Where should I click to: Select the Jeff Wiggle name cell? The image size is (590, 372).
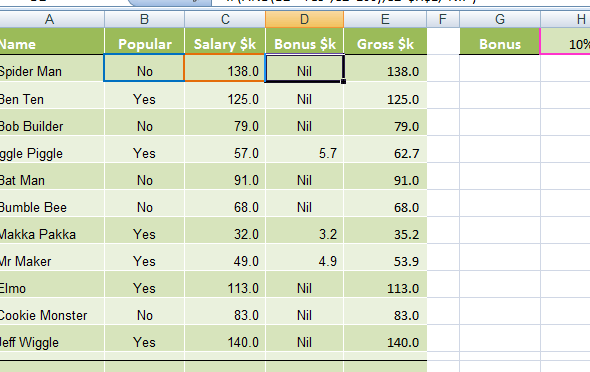tap(52, 339)
